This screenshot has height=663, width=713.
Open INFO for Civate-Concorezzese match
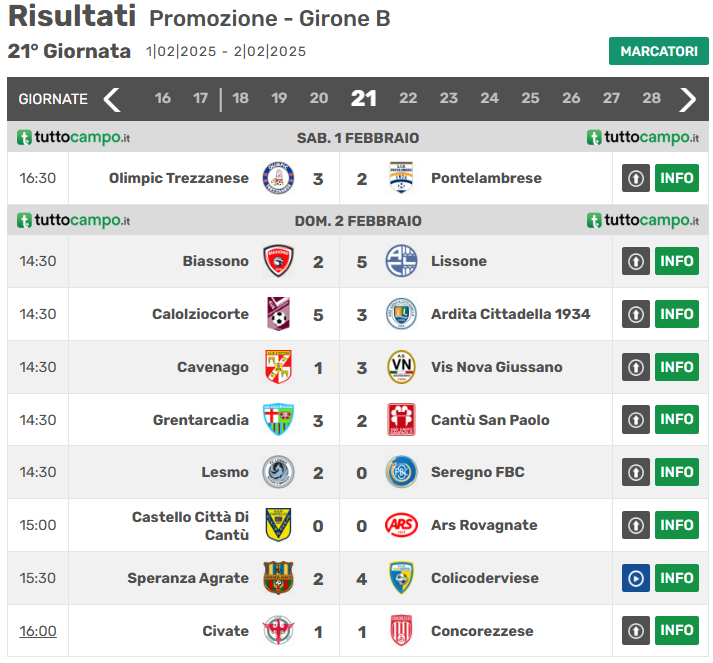[x=677, y=631]
